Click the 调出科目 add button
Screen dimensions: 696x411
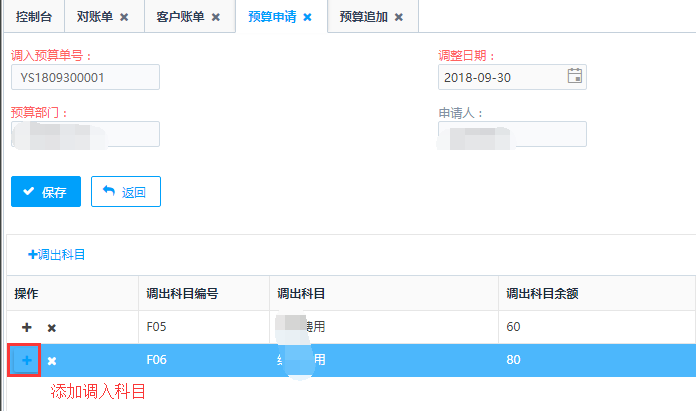coord(56,255)
